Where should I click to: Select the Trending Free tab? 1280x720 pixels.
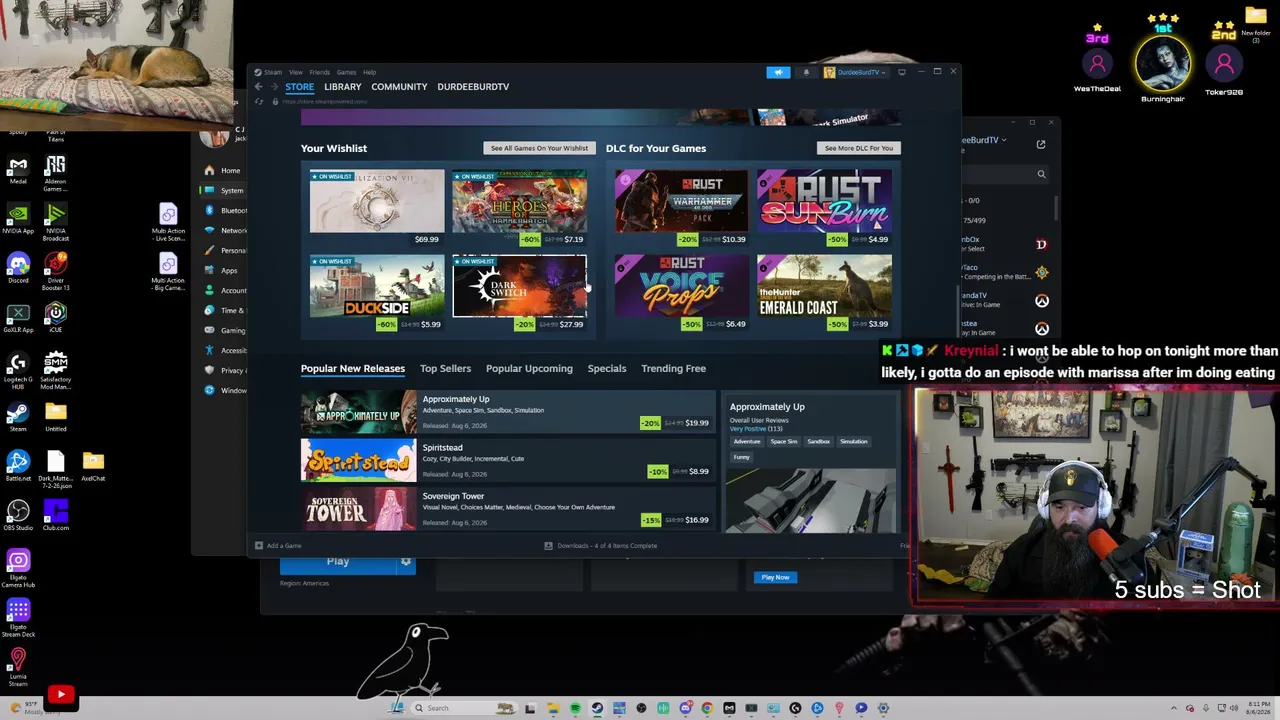(673, 369)
